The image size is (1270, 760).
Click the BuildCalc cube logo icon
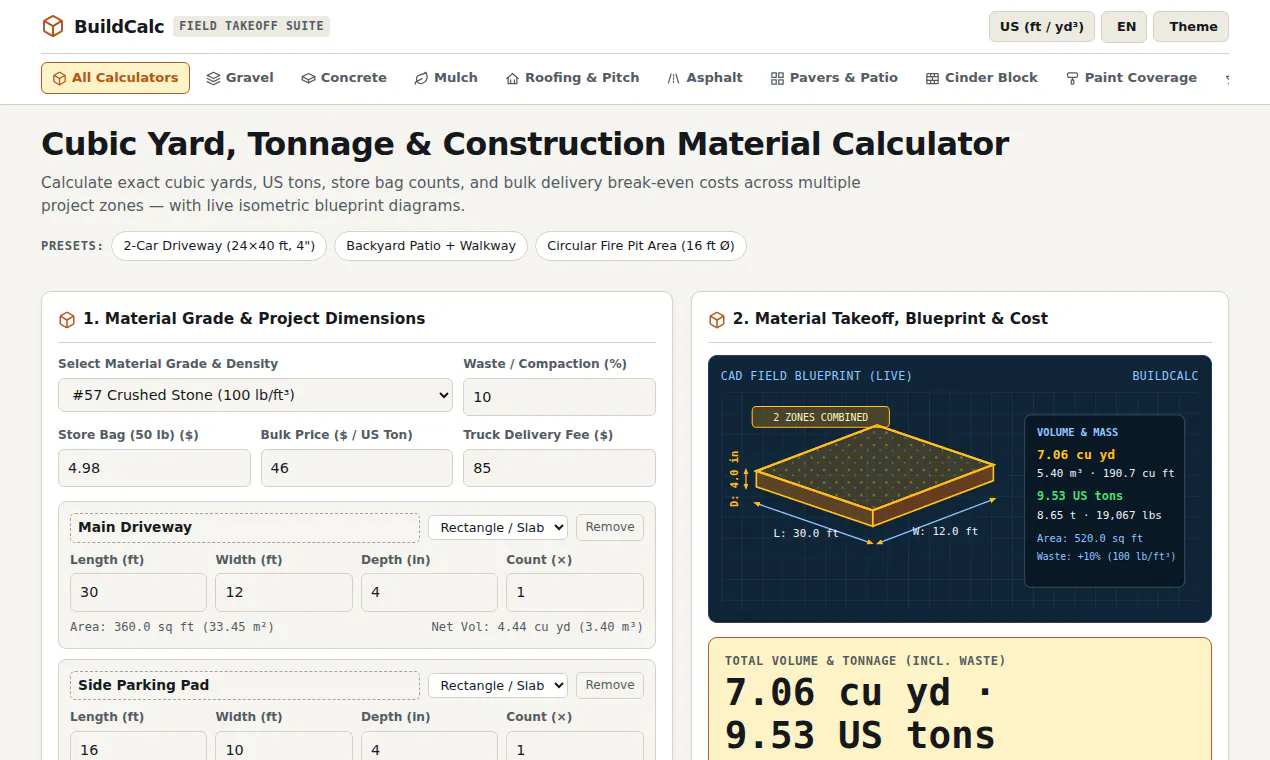point(52,27)
